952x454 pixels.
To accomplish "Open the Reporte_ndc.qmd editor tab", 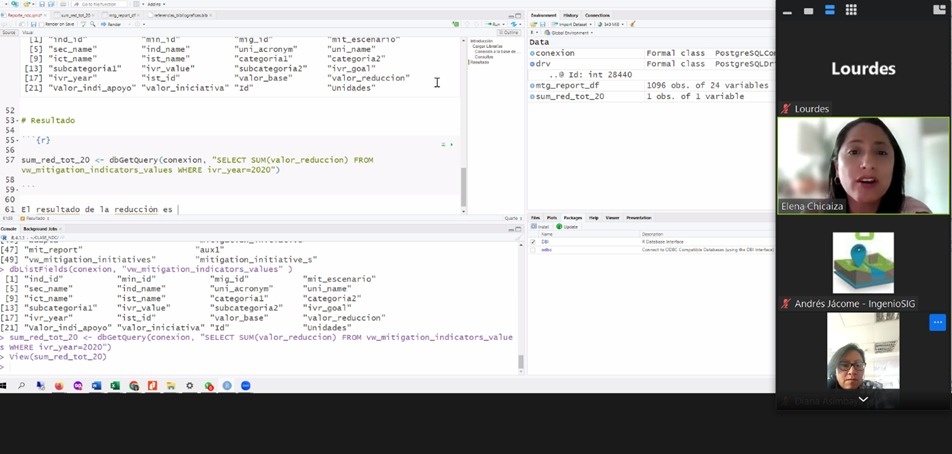I will point(24,15).
